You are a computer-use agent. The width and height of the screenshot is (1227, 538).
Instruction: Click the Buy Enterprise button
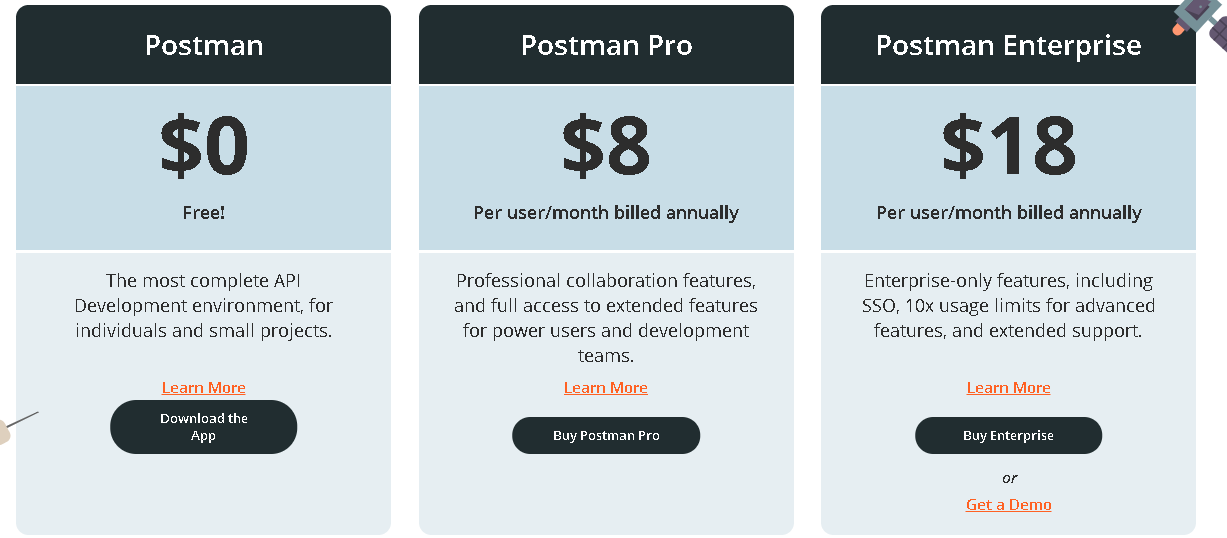[x=1008, y=436]
